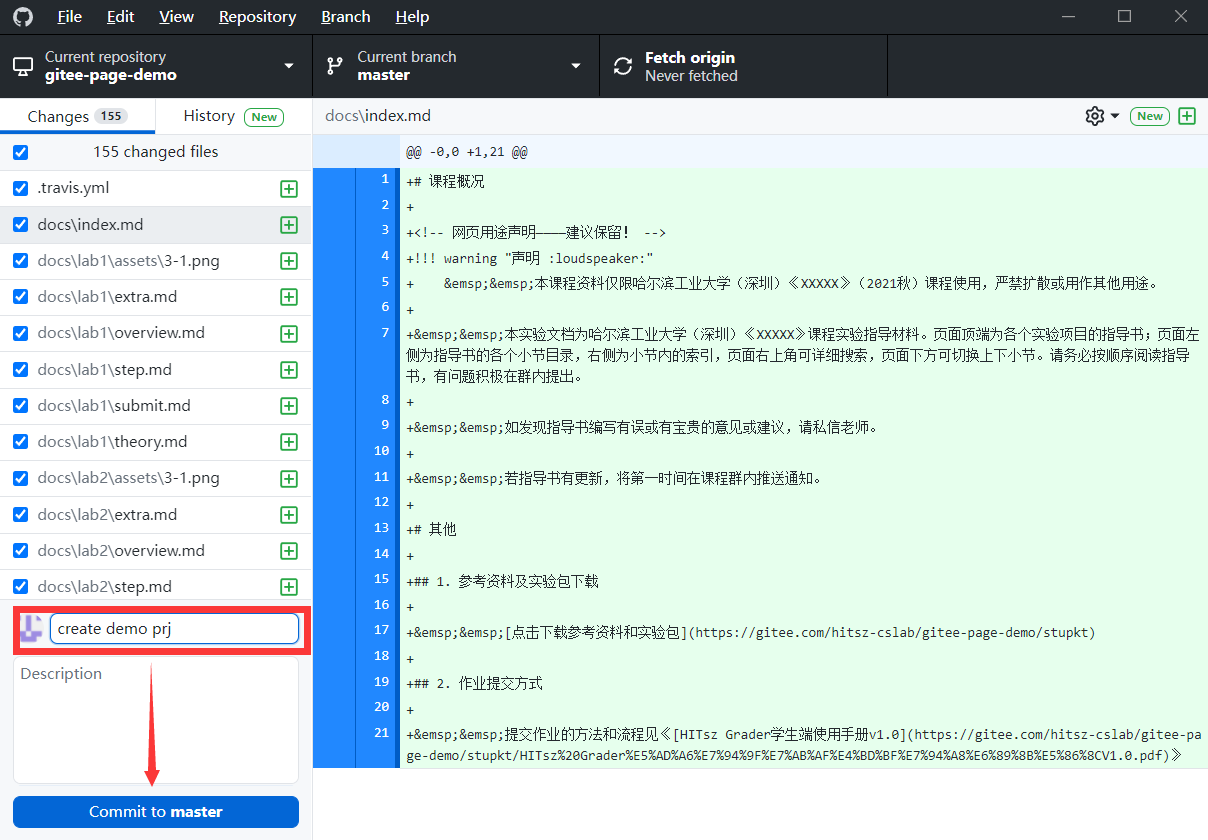Open the Repository menu
Image resolution: width=1208 pixels, height=840 pixels.
pos(257,16)
